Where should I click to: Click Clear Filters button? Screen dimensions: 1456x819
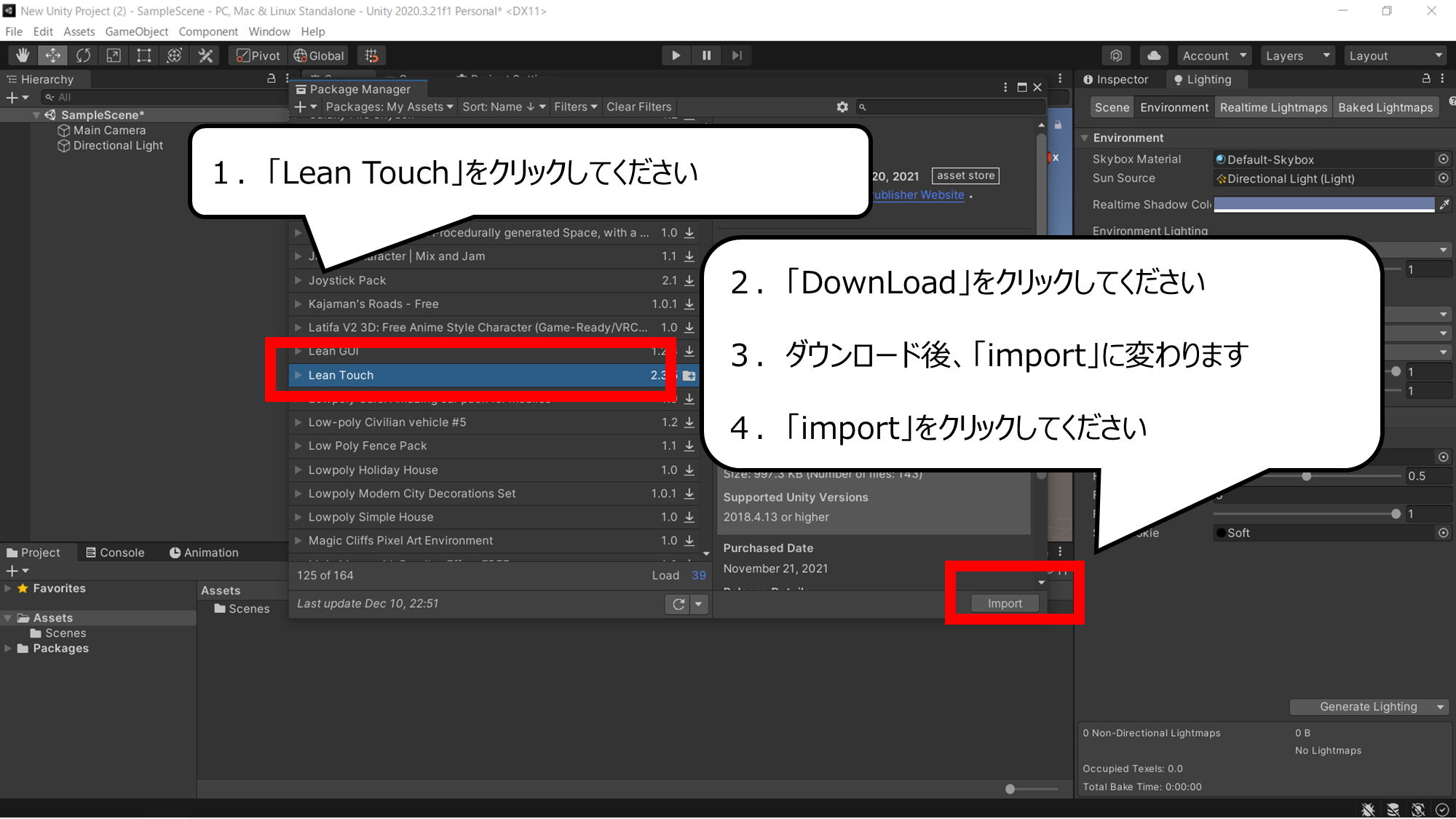[638, 107]
